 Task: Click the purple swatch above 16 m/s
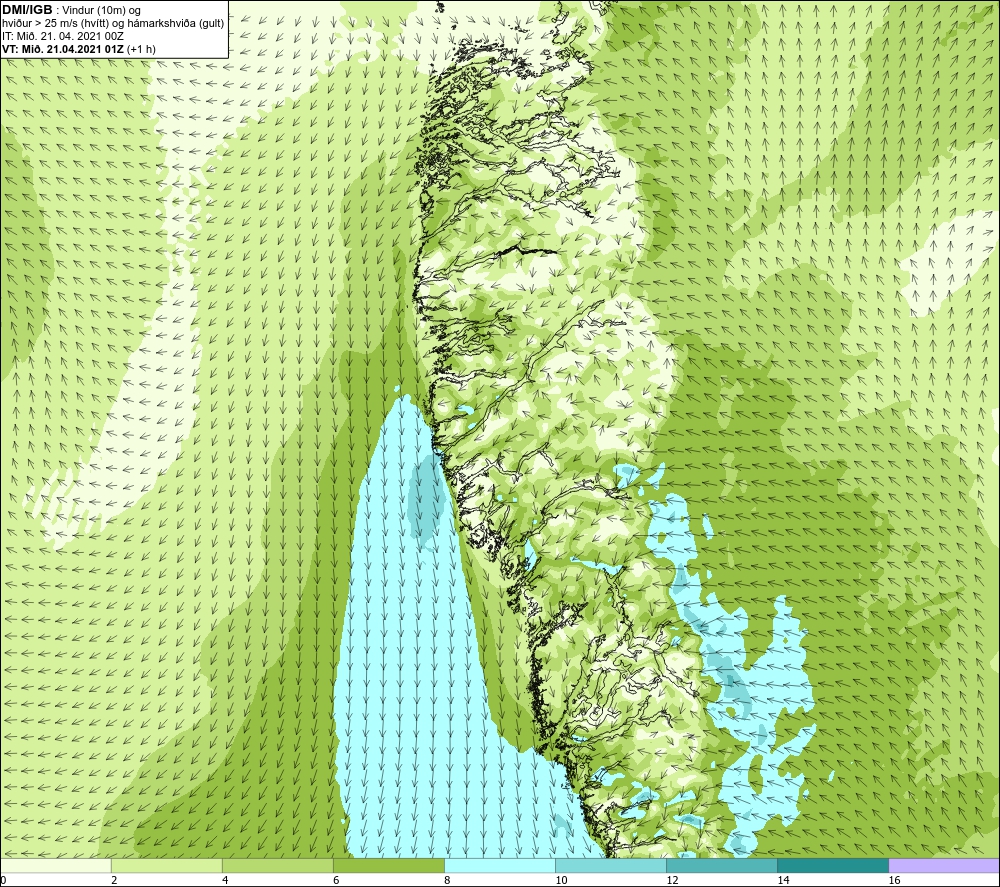(944, 866)
